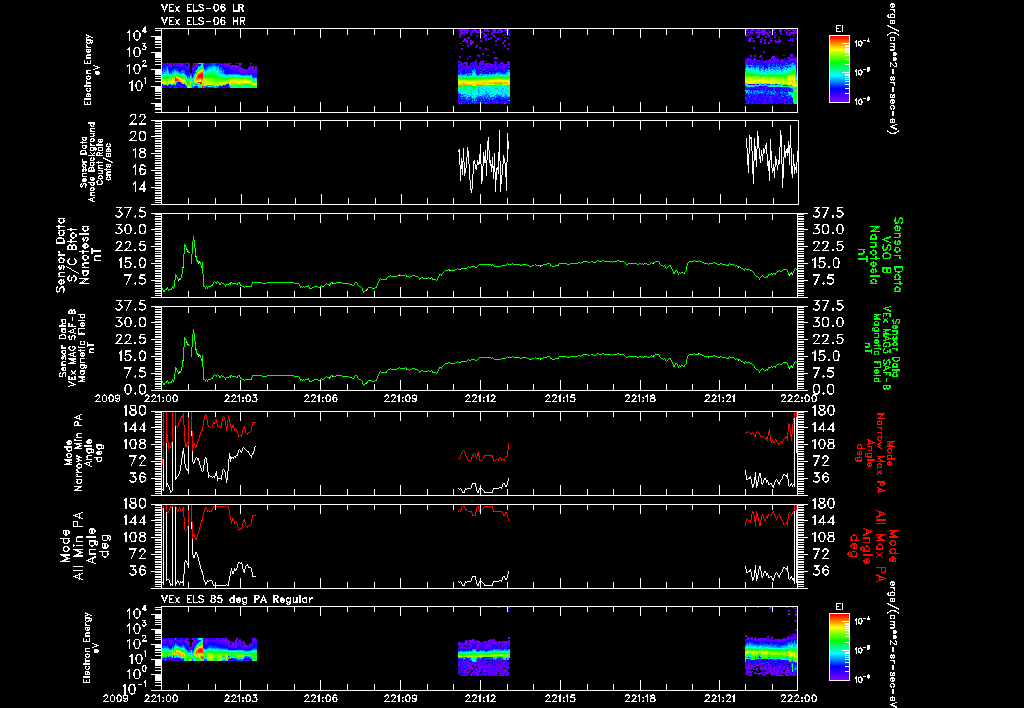Click the count rate trace near 221:12
Image resolution: width=1024 pixels, height=708 pixels.
(x=484, y=161)
